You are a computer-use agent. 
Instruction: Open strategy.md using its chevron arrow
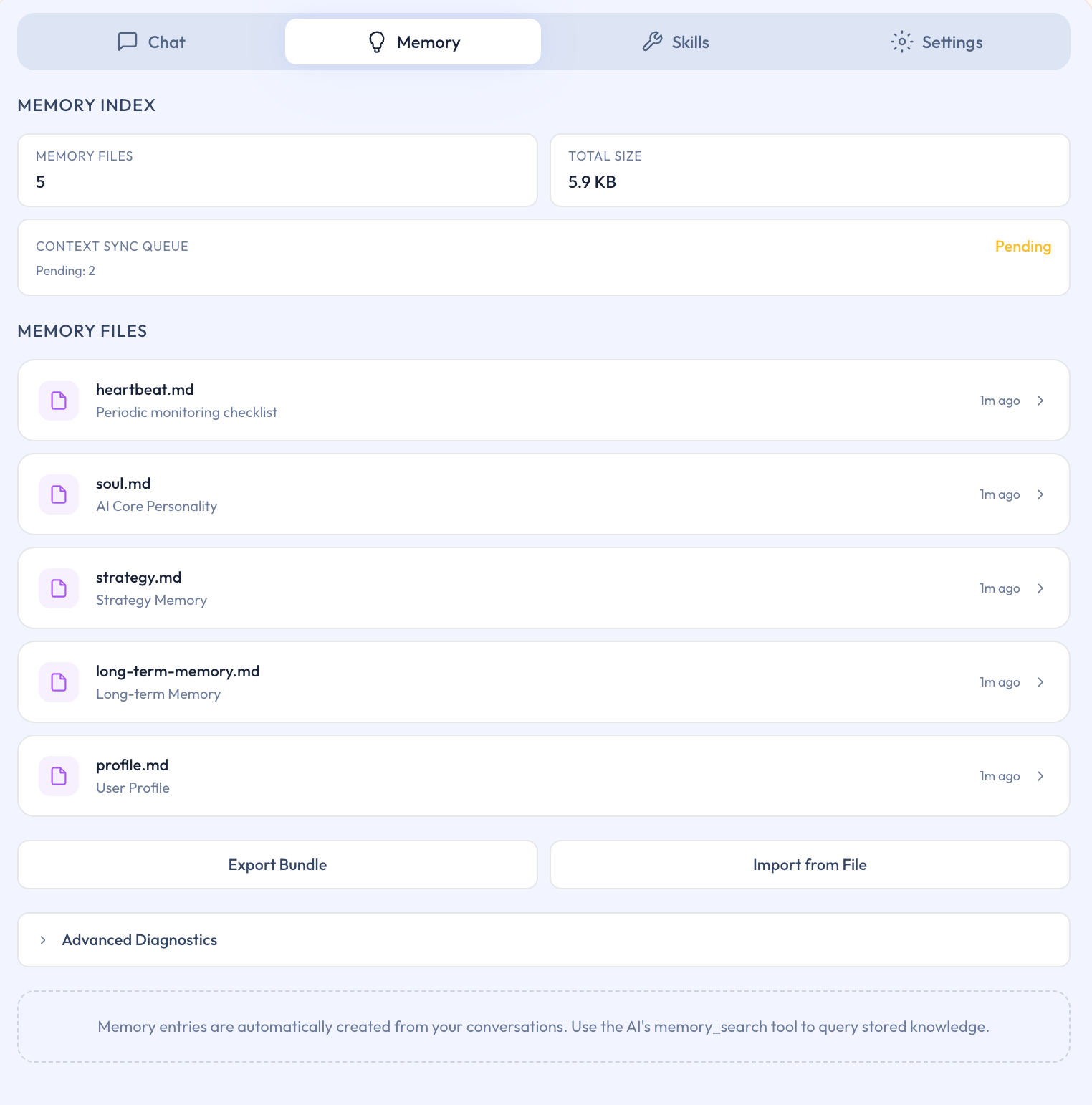[x=1040, y=588]
